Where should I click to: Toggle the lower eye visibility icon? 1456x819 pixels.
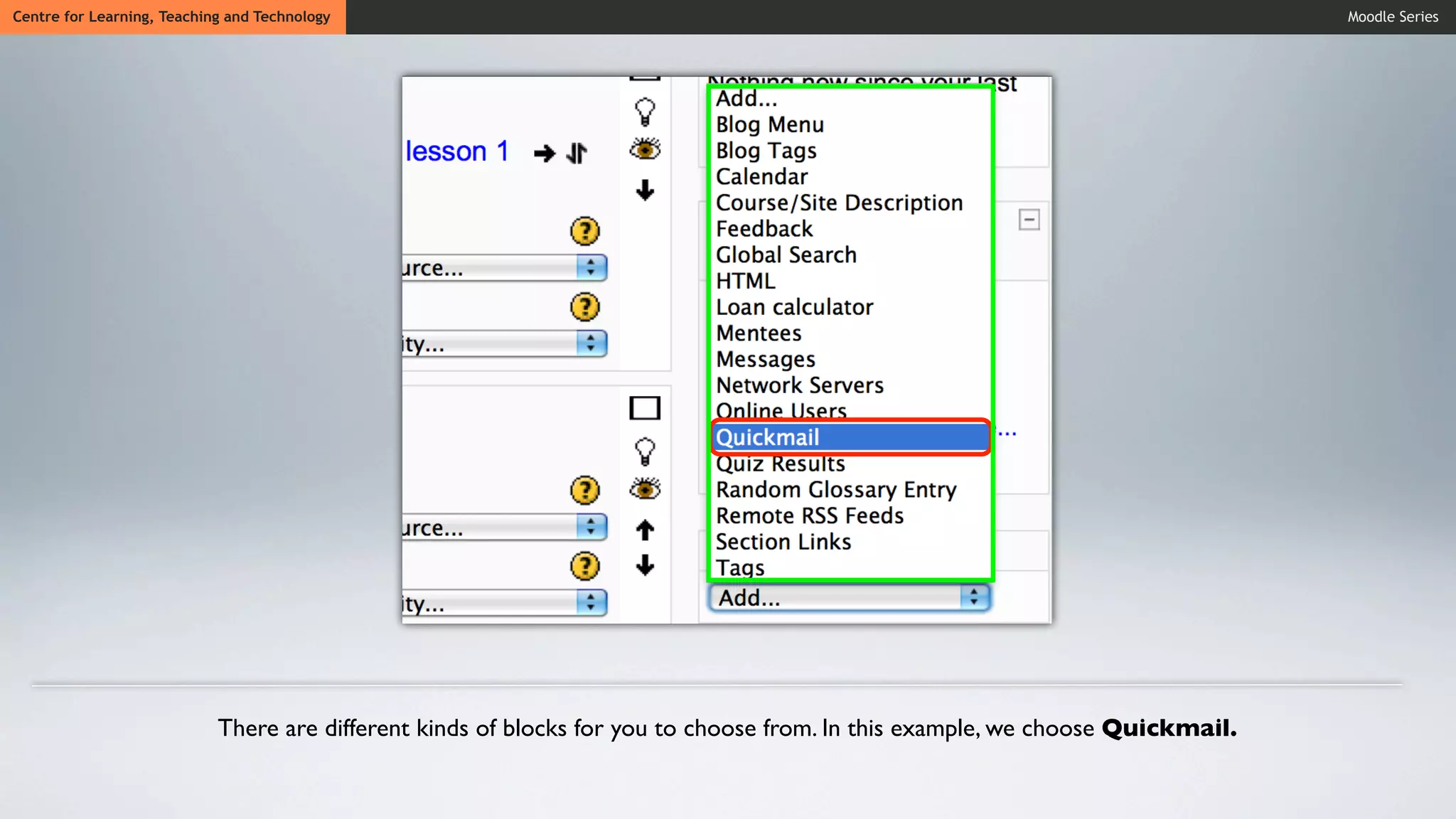point(645,489)
